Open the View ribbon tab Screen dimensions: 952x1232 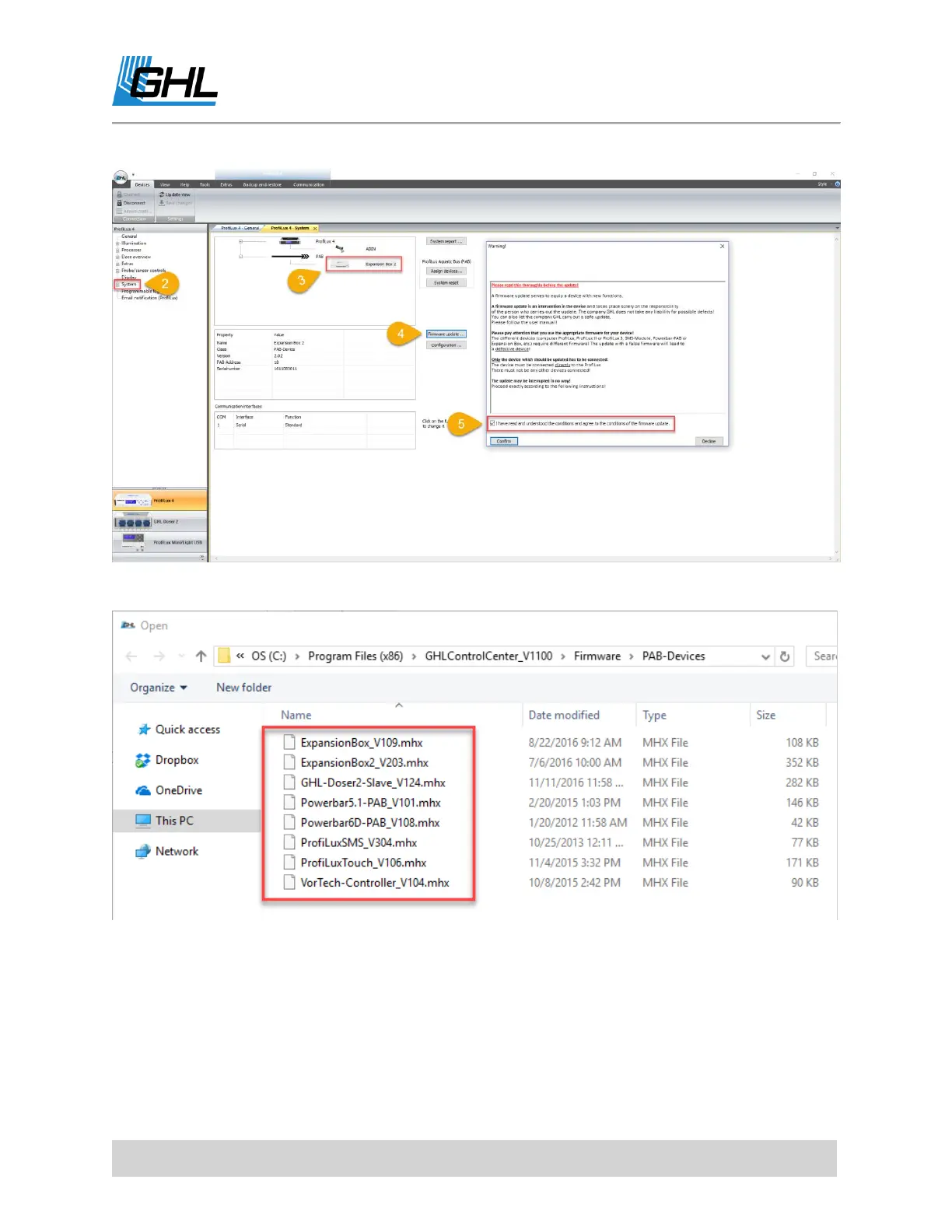coord(165,185)
